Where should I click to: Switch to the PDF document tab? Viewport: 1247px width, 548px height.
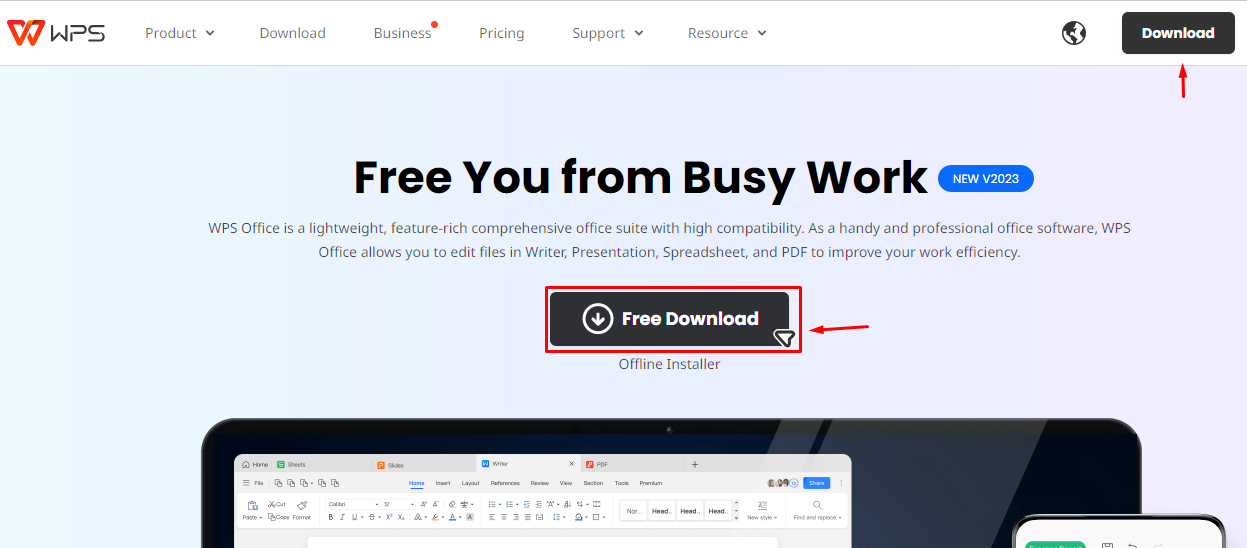tap(597, 464)
